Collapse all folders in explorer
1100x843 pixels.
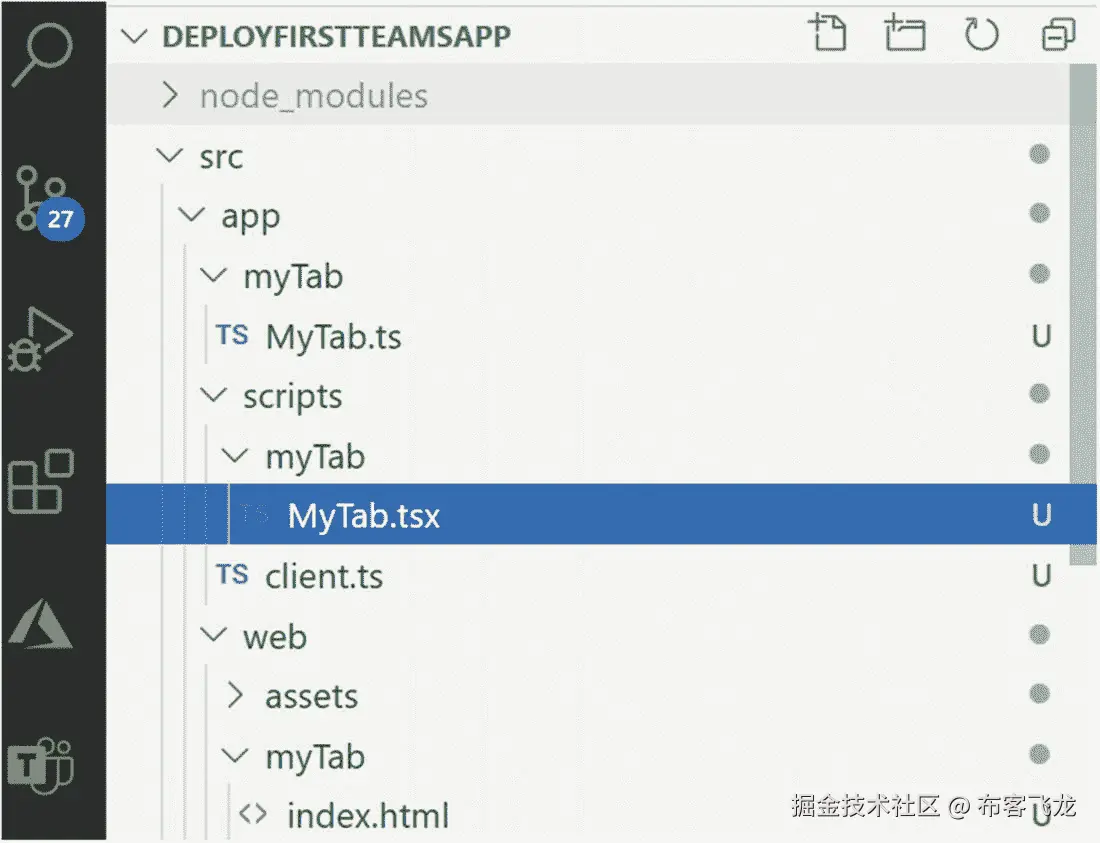(x=1057, y=36)
